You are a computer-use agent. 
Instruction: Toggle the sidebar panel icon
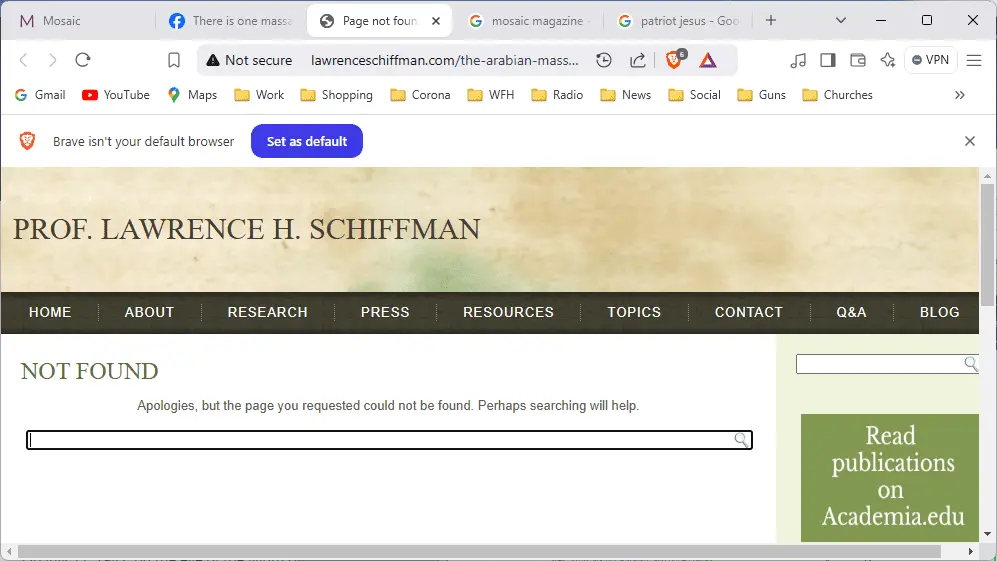tap(827, 60)
